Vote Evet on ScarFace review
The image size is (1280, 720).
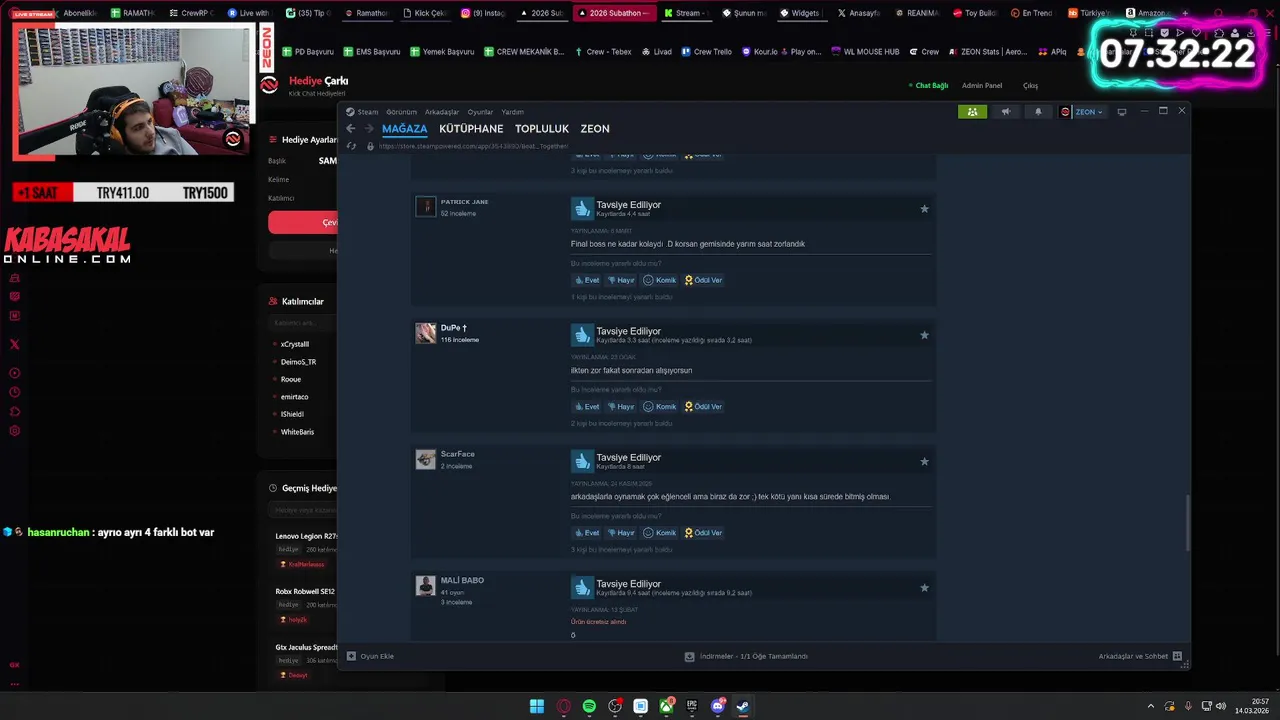(587, 533)
